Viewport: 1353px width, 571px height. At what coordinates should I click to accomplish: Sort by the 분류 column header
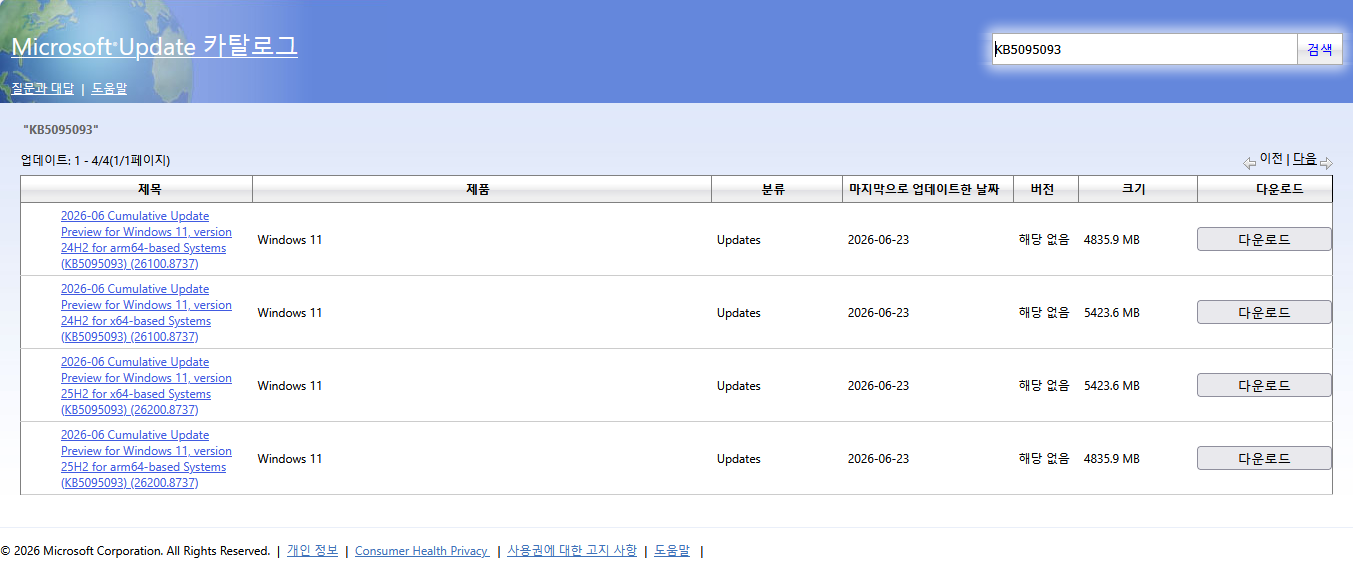777,189
